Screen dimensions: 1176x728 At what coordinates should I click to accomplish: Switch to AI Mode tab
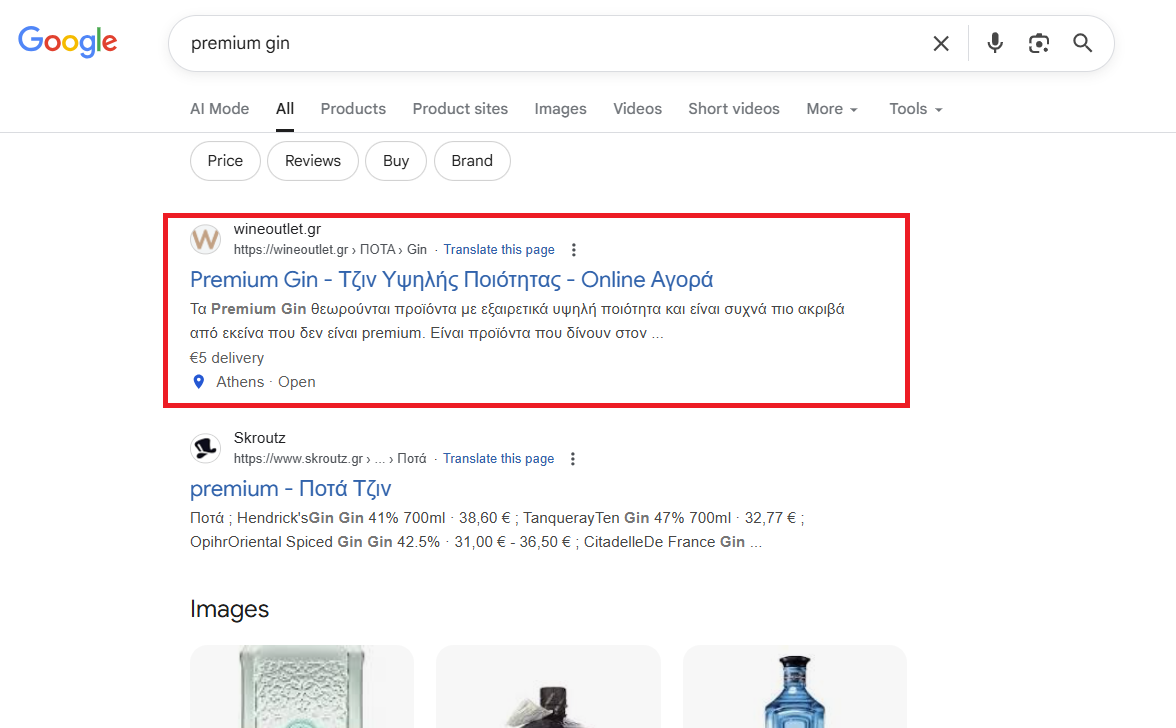pyautogui.click(x=219, y=109)
